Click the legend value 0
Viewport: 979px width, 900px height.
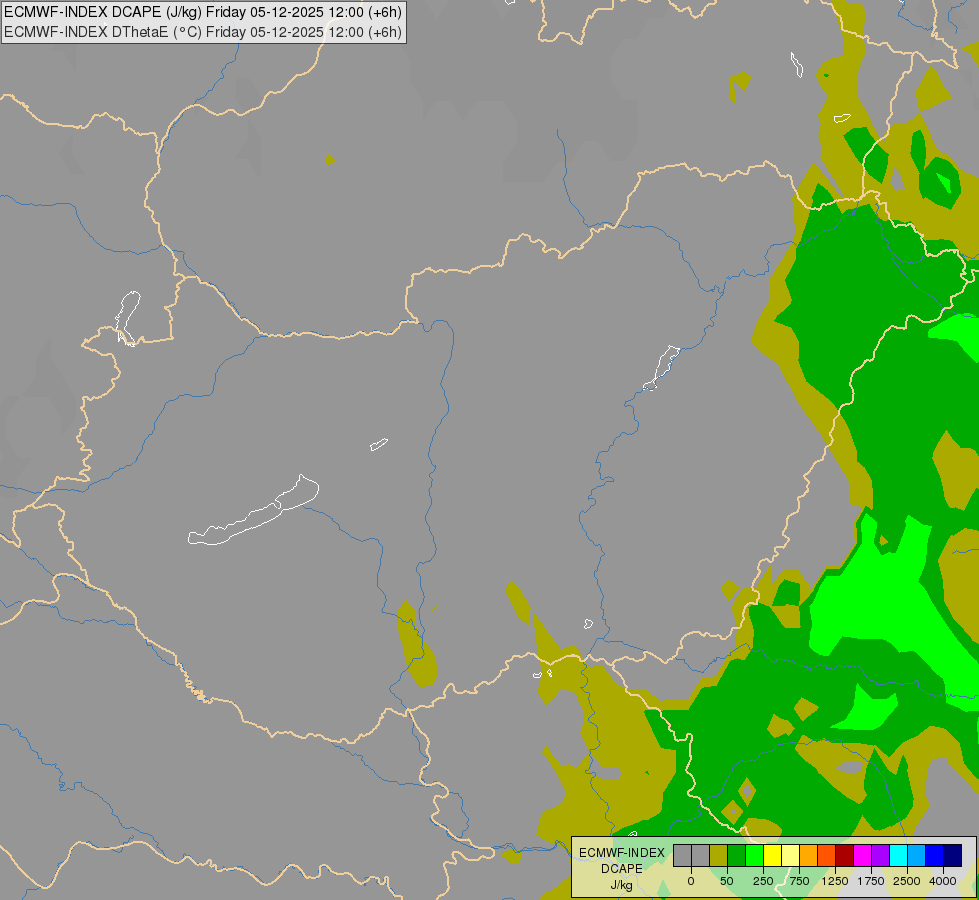pos(691,881)
